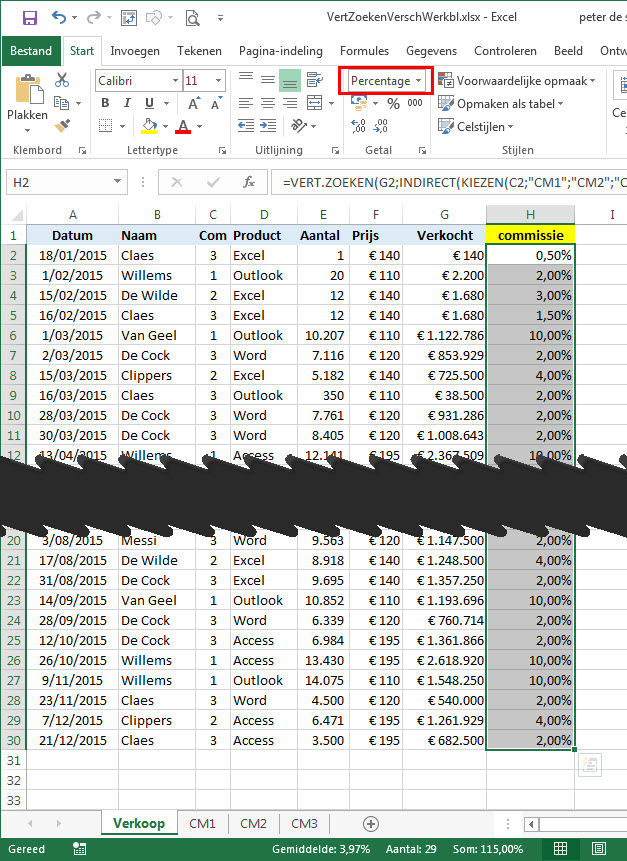Switch to the Tekenen ribbon tab

coord(199,51)
